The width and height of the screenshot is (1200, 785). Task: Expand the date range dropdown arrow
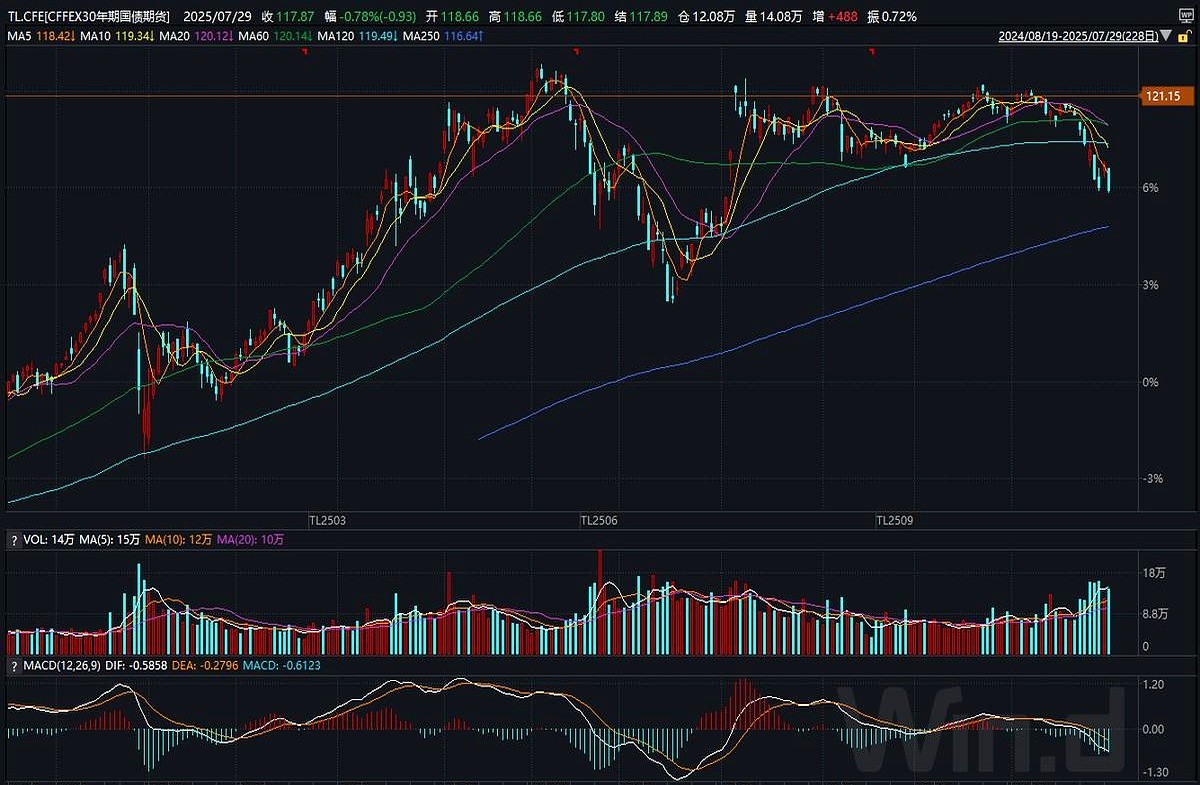[x=1169, y=35]
